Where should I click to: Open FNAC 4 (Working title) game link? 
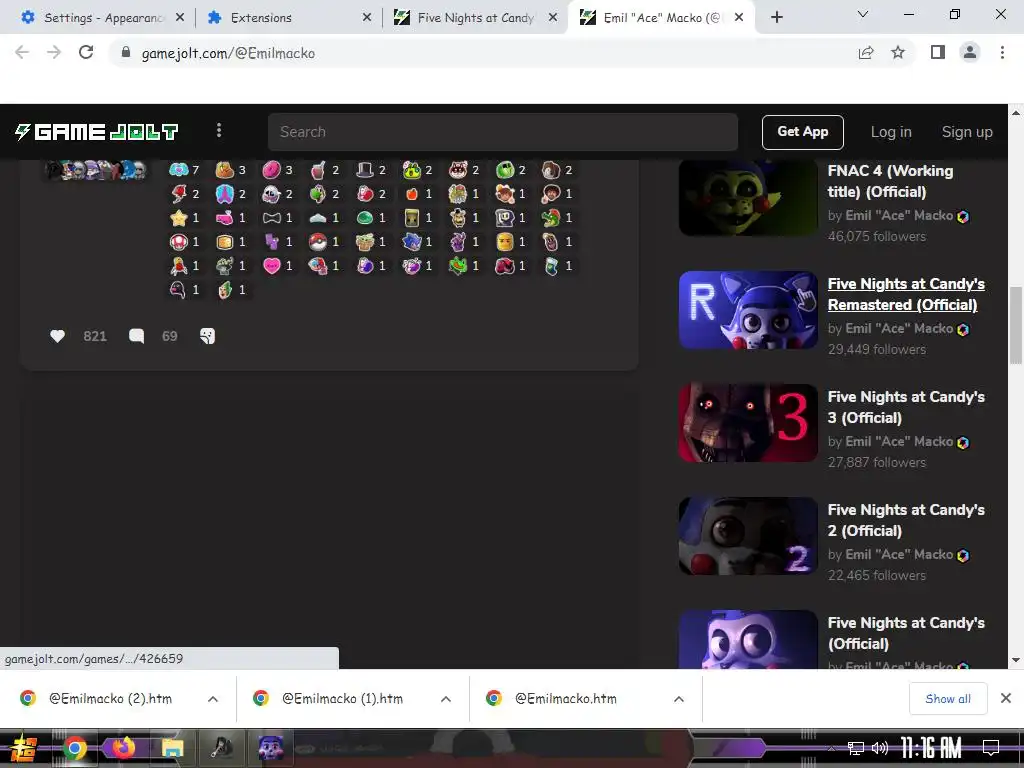890,181
